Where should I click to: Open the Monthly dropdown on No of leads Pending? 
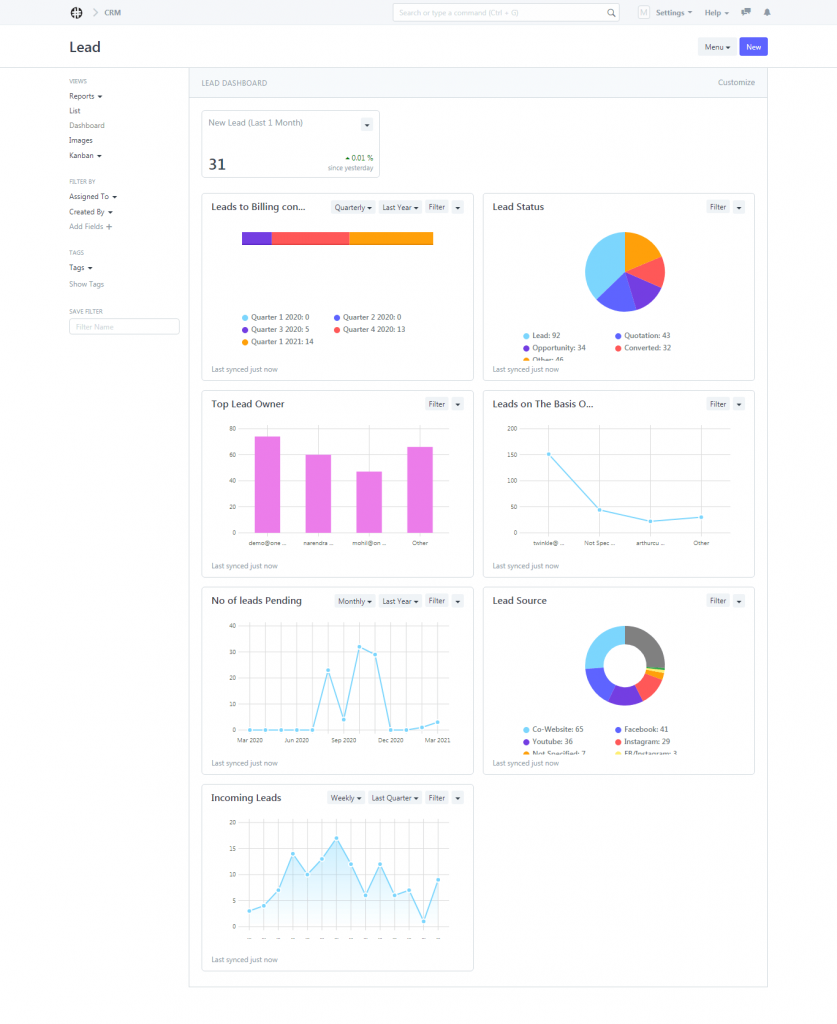[355, 601]
